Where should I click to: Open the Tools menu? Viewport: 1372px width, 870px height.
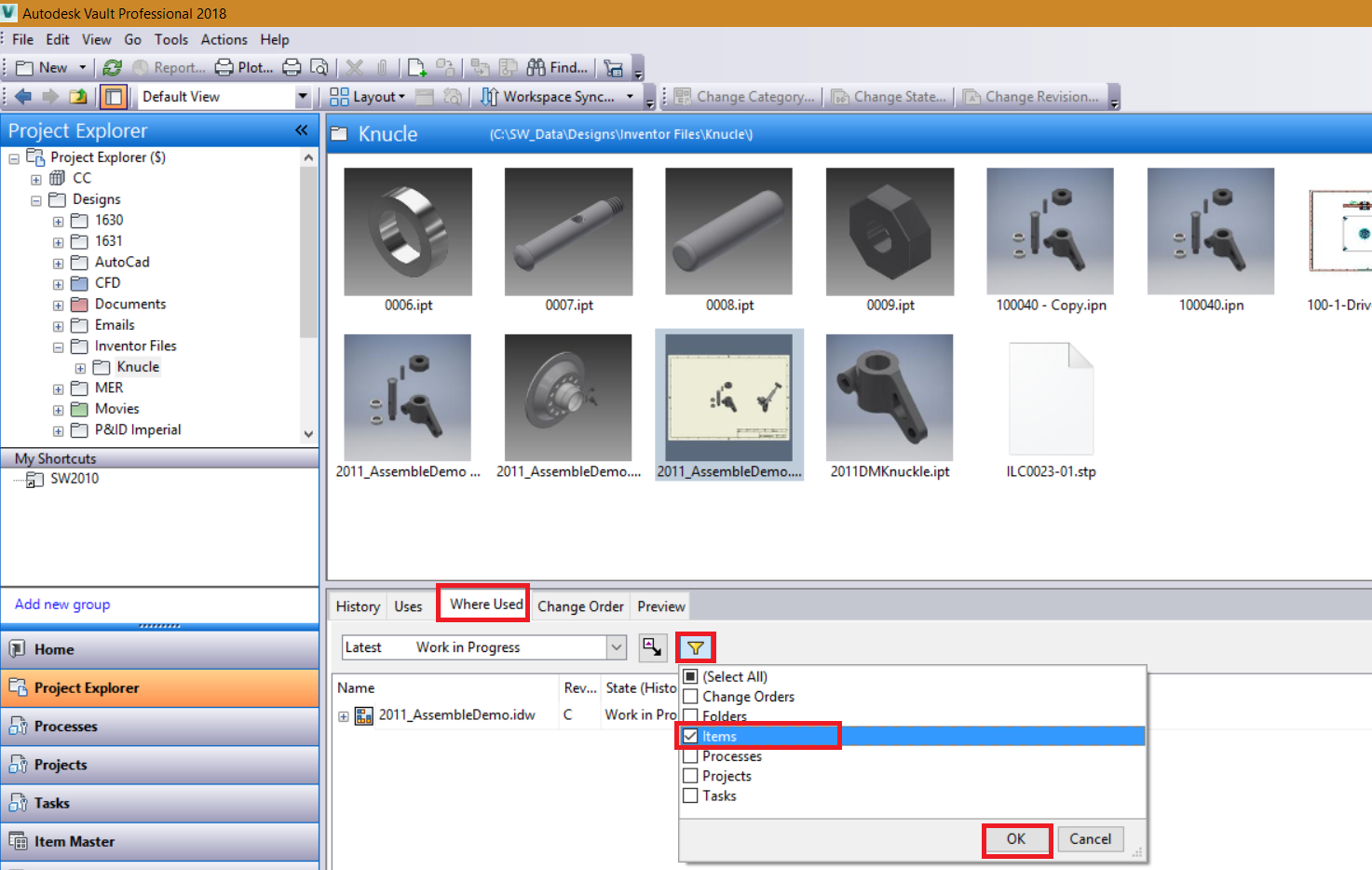click(x=171, y=39)
